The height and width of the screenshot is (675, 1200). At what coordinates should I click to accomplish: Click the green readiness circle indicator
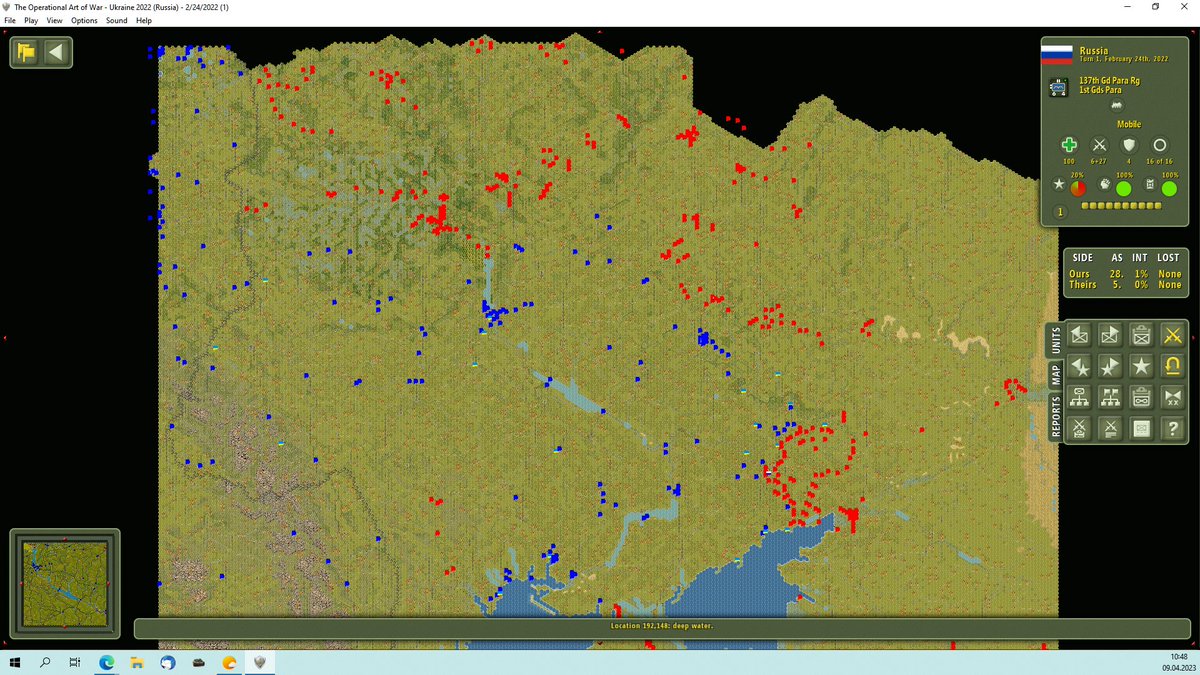1124,188
